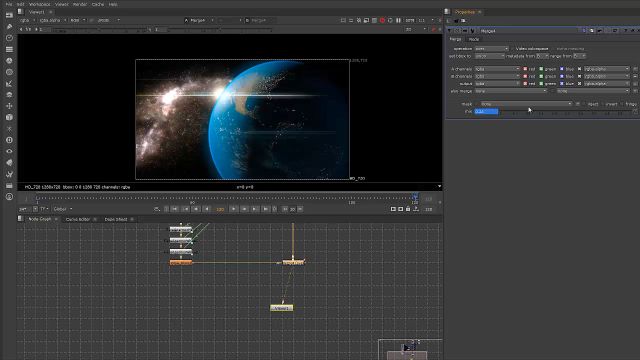Toggle the green channel for A channels

point(541,69)
